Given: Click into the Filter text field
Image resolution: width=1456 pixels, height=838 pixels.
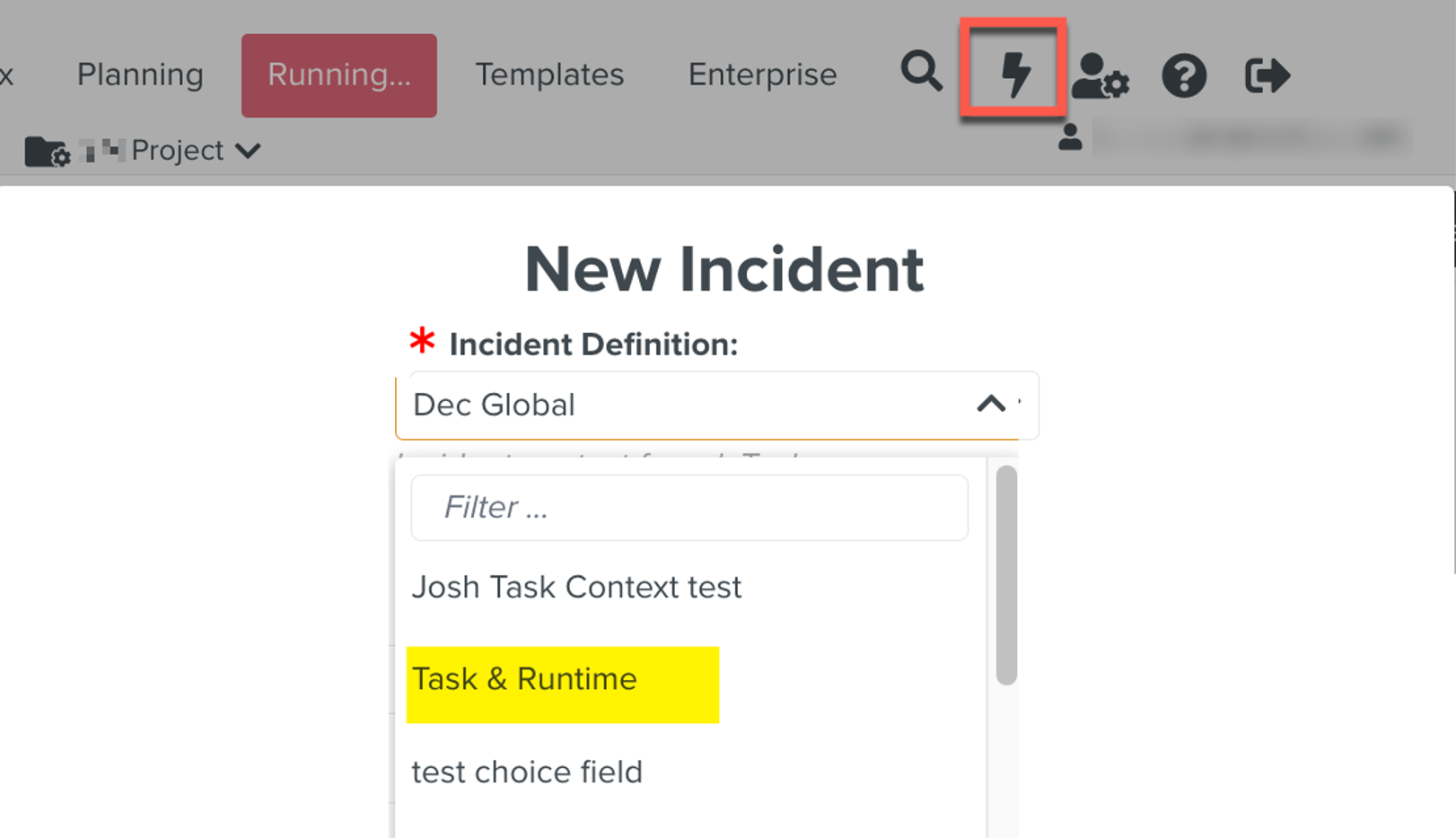Looking at the screenshot, I should [689, 508].
